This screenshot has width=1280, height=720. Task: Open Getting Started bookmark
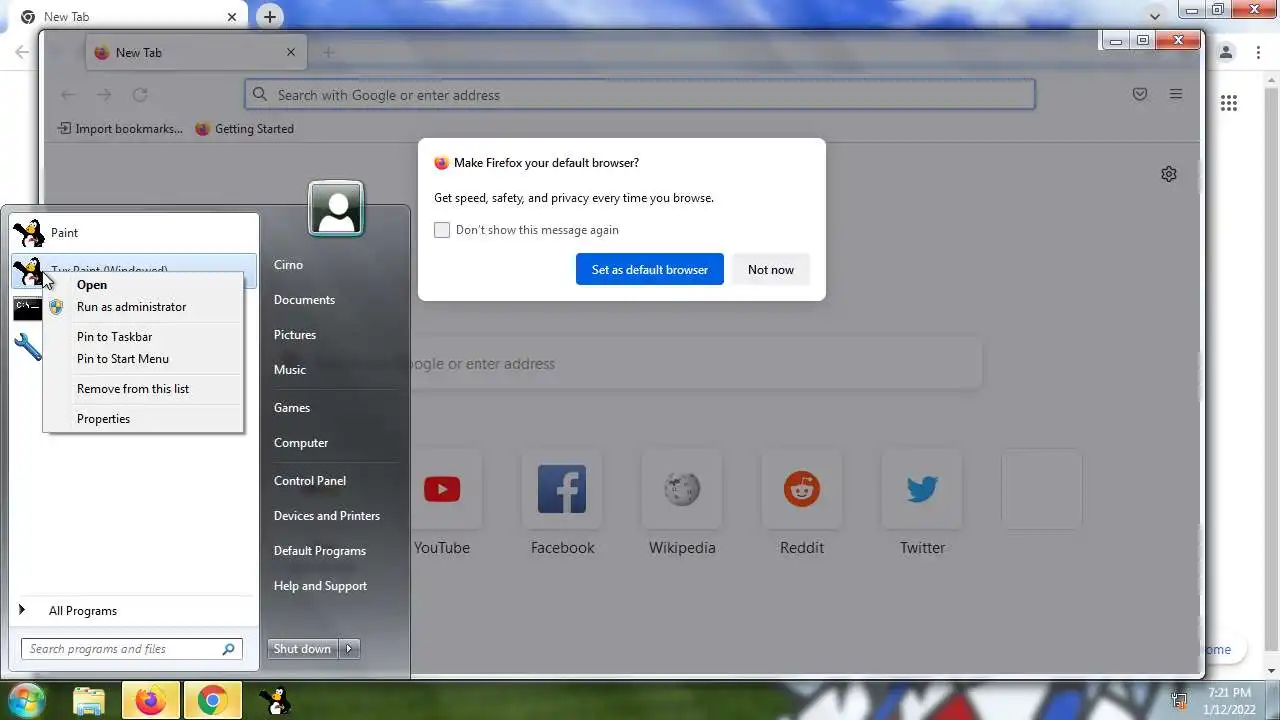245,129
